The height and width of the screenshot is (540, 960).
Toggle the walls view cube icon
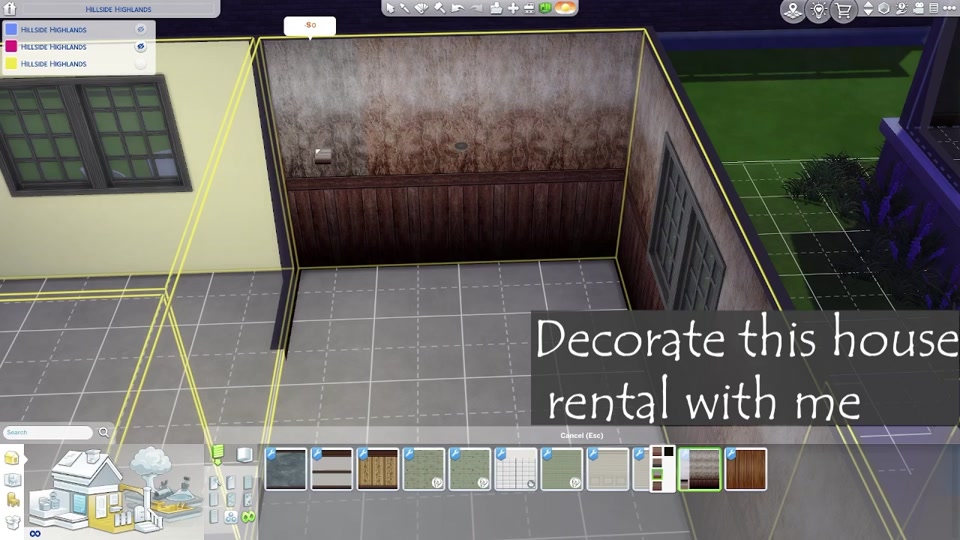click(x=884, y=9)
